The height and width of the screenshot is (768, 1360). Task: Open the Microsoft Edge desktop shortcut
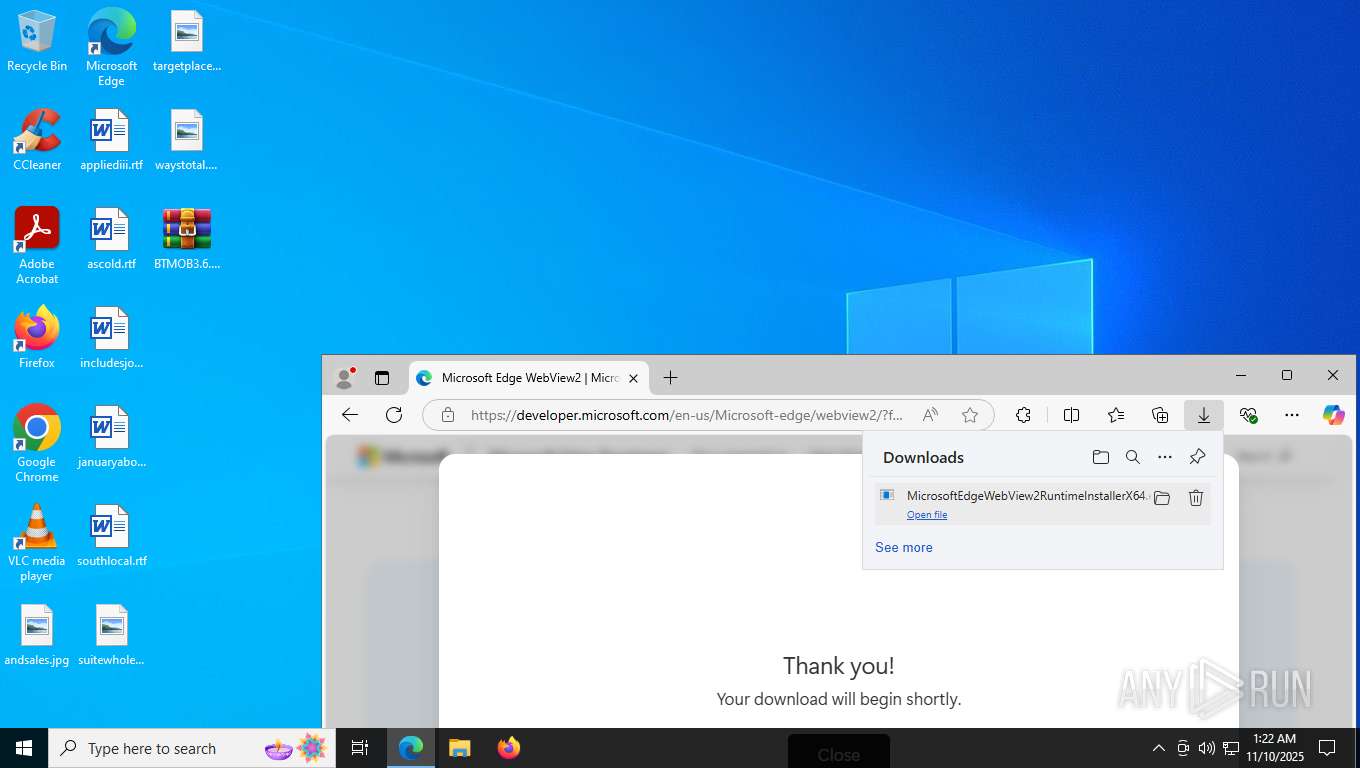pos(111,46)
